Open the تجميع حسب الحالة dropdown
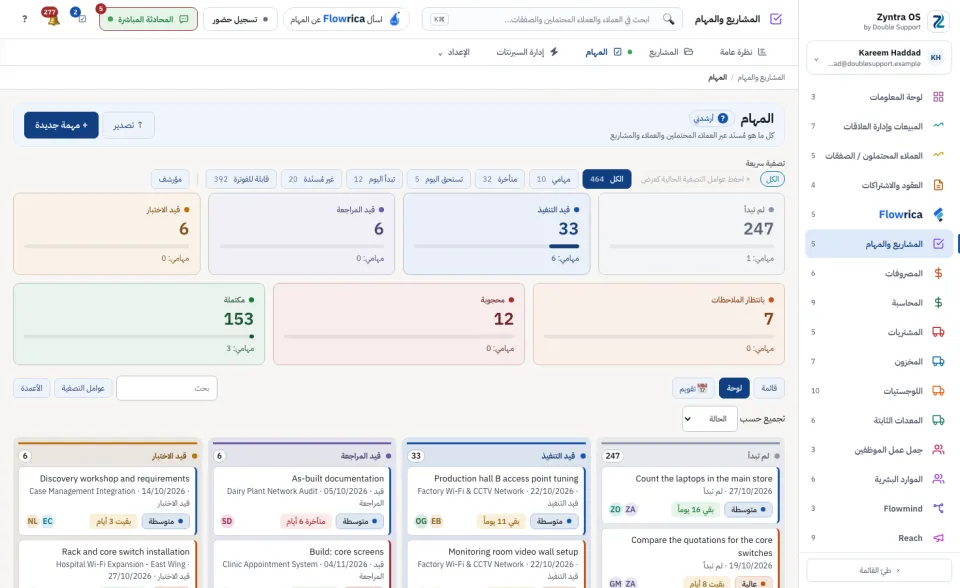This screenshot has width=960, height=588. coord(710,419)
